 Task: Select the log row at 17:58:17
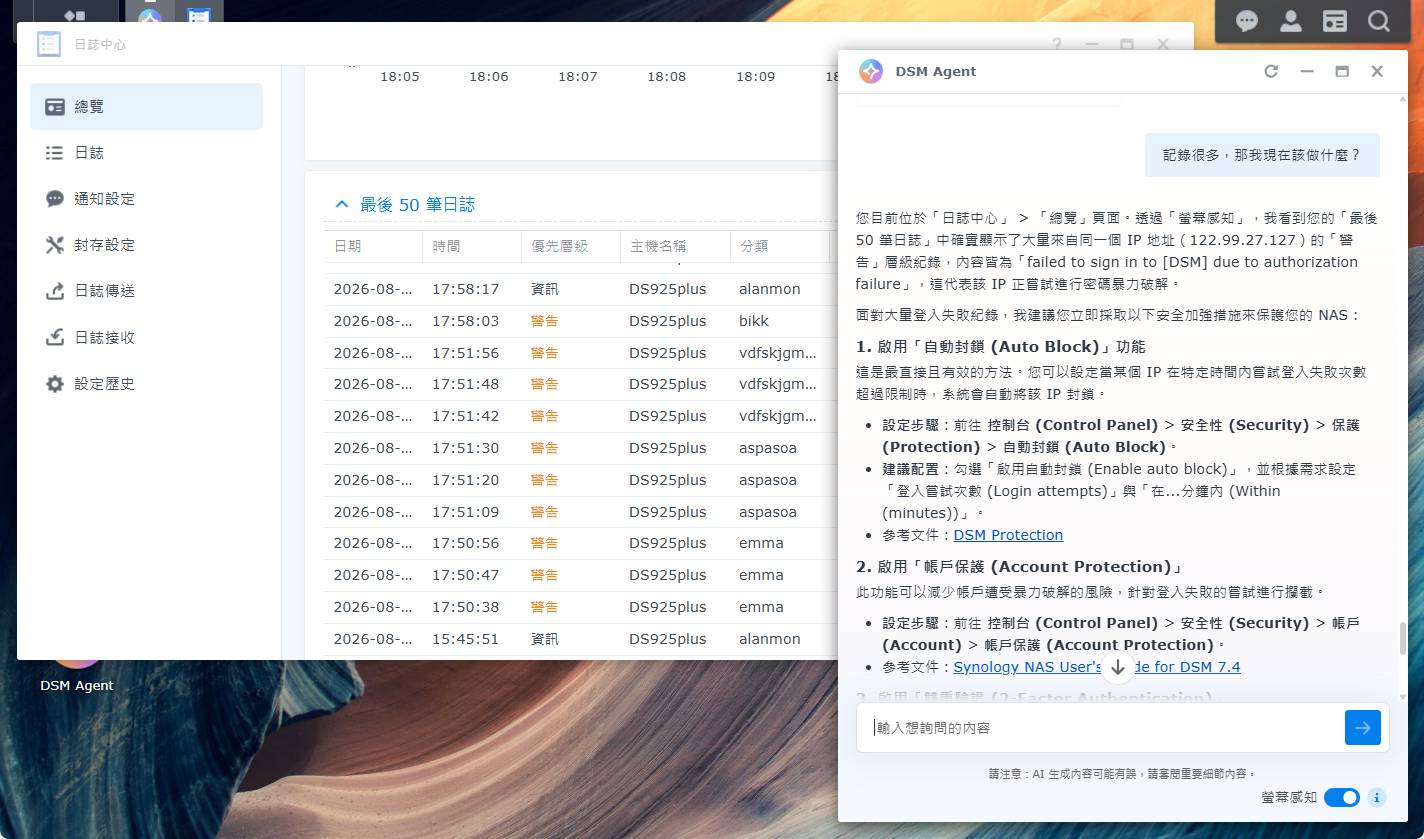click(580, 289)
